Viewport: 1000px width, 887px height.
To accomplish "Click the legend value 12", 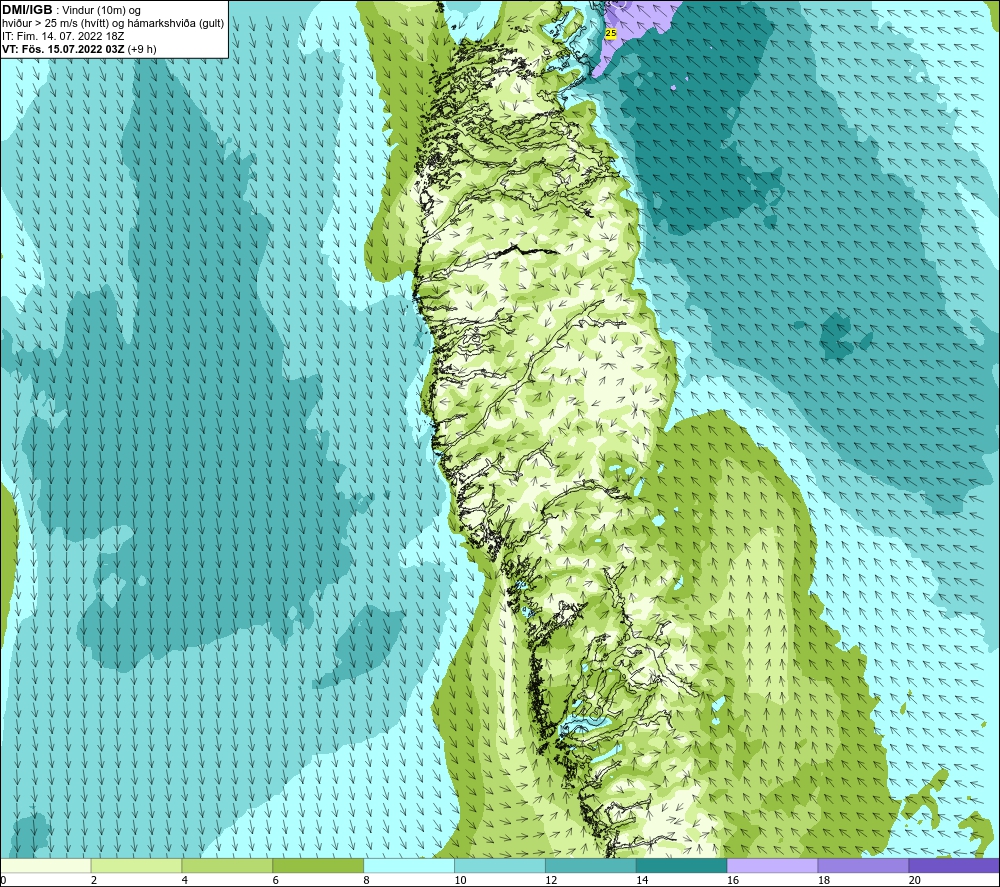I will point(551,880).
